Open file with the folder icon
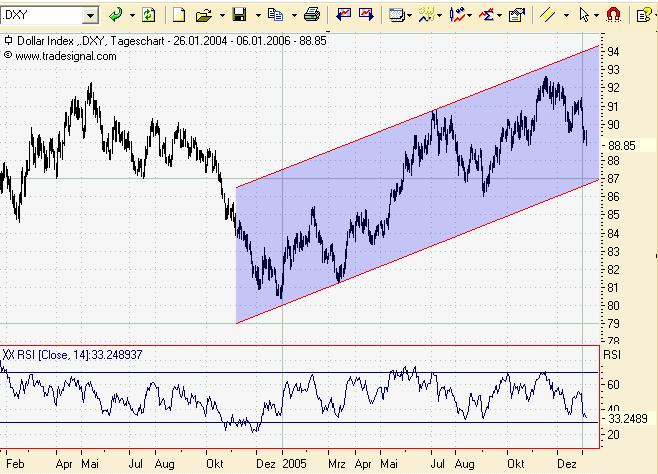 pos(204,16)
